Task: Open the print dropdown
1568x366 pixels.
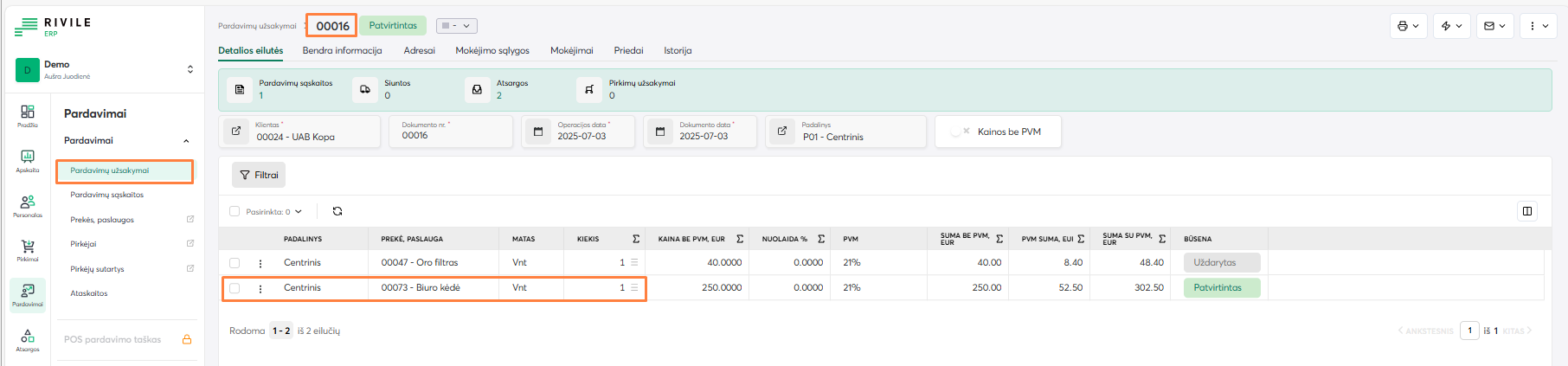Action: [x=1408, y=26]
